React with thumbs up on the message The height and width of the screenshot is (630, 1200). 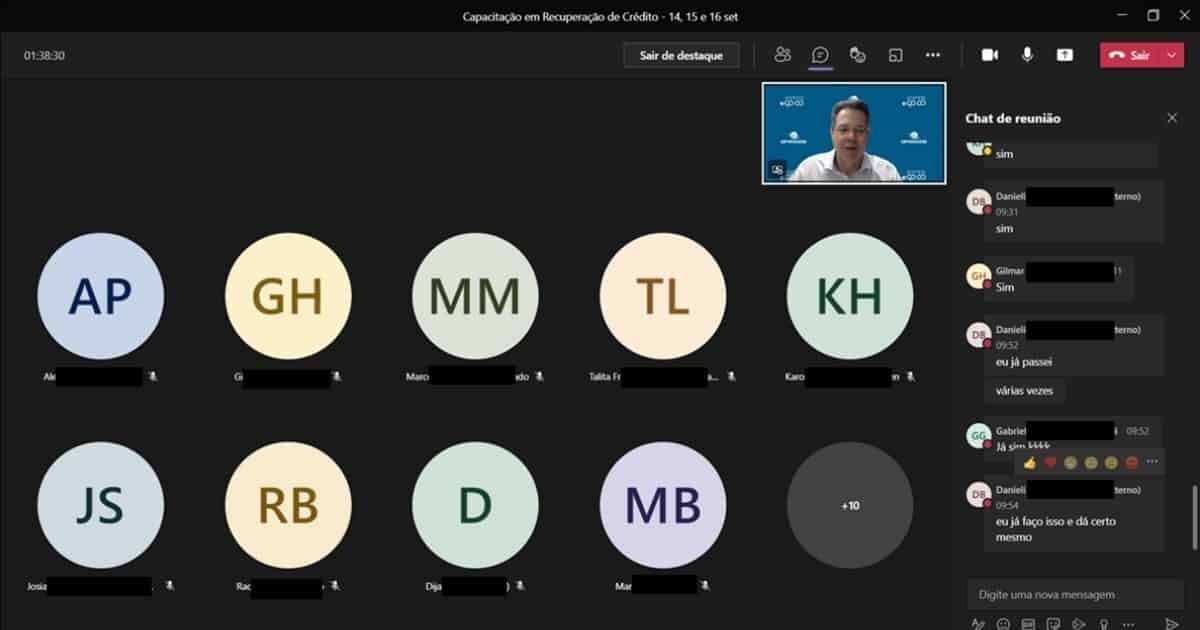click(1030, 462)
